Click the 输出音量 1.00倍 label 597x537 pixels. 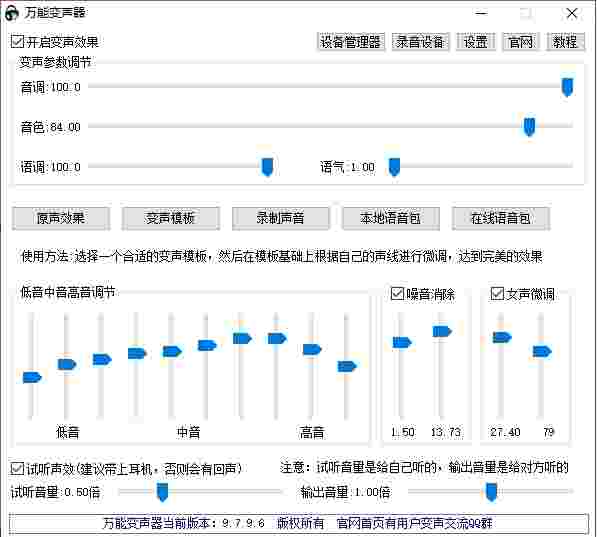coord(345,492)
